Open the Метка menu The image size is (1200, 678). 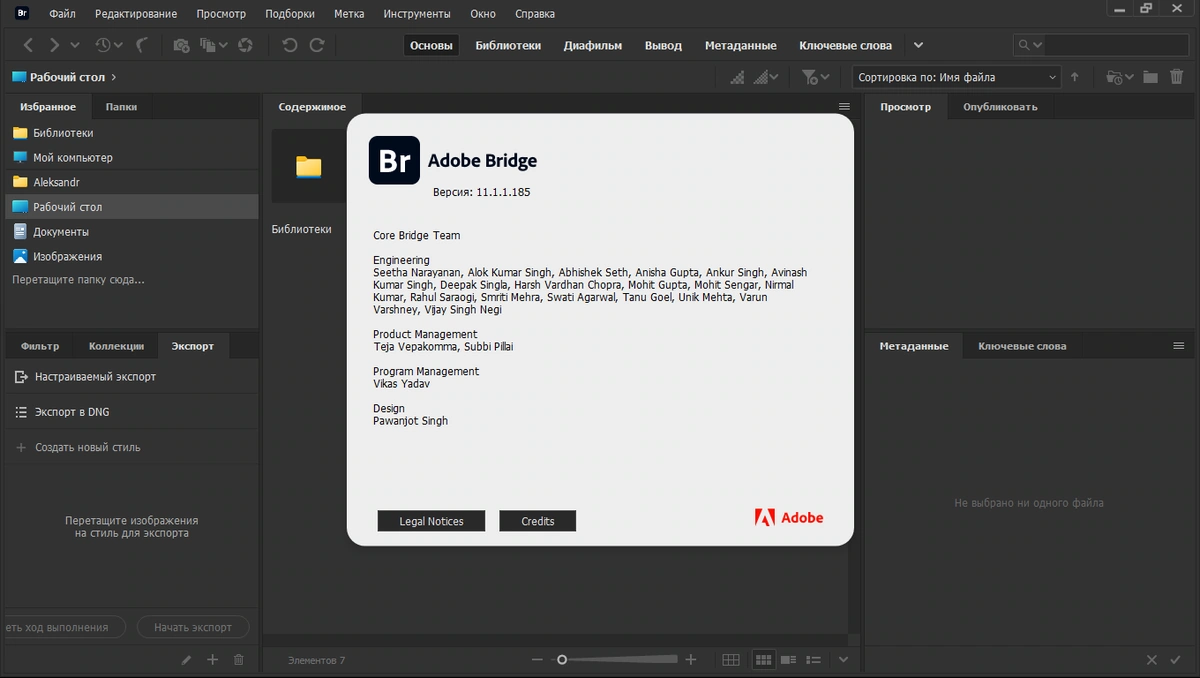(x=349, y=14)
